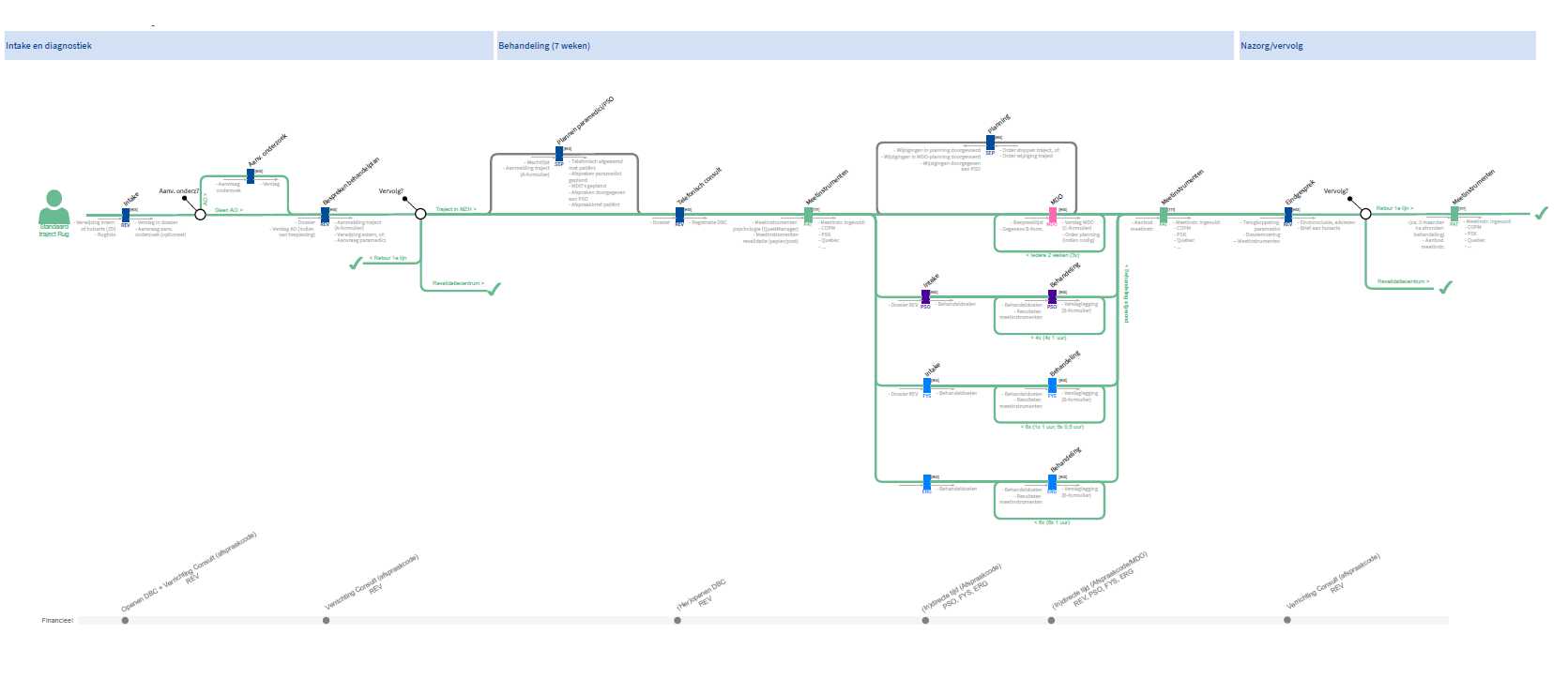The width and height of the screenshot is (1568, 679).
Task: Click the Standaard traject Rug patient icon
Action: coord(53,204)
